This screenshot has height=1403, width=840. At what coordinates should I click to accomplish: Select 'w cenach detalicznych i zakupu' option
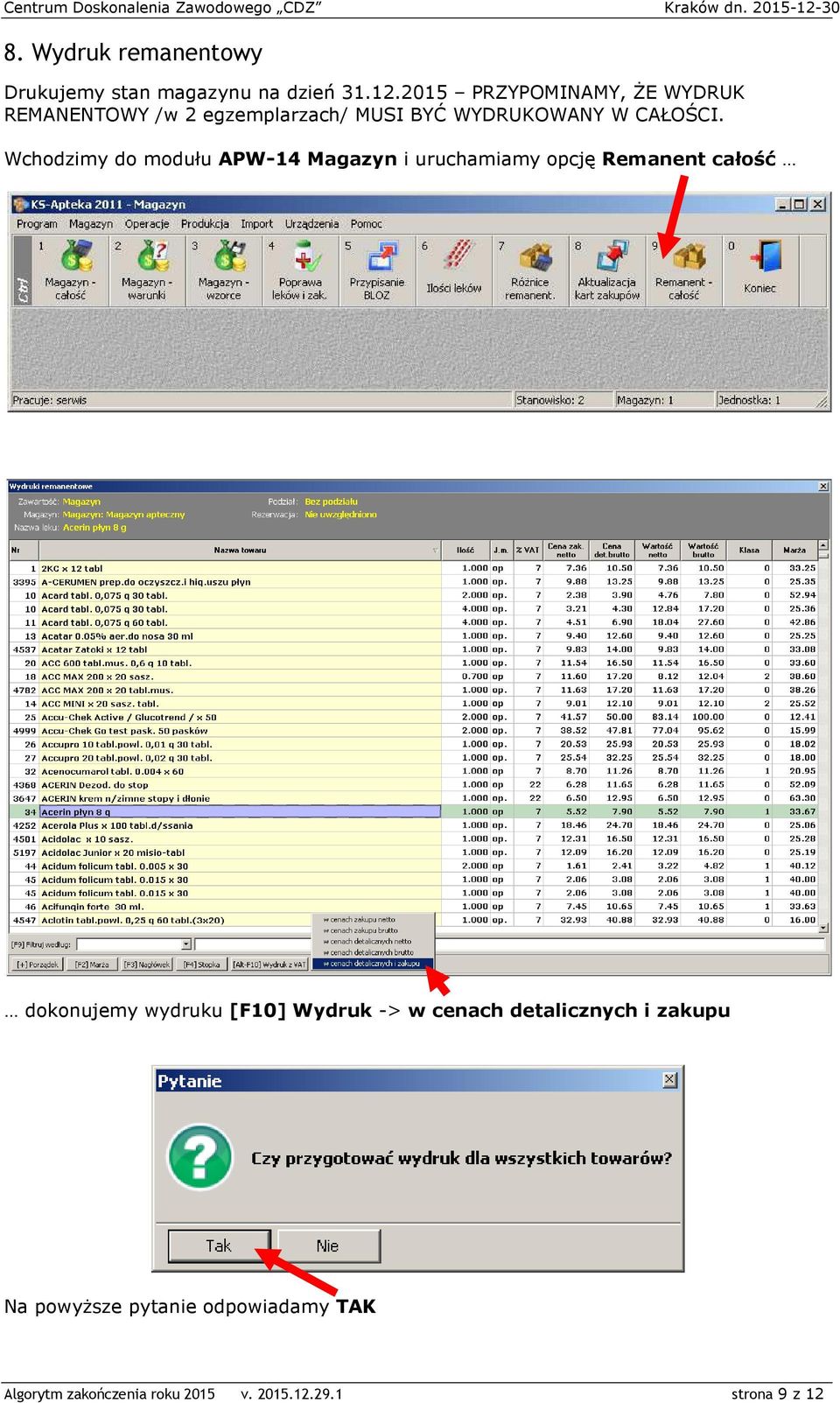click(374, 964)
